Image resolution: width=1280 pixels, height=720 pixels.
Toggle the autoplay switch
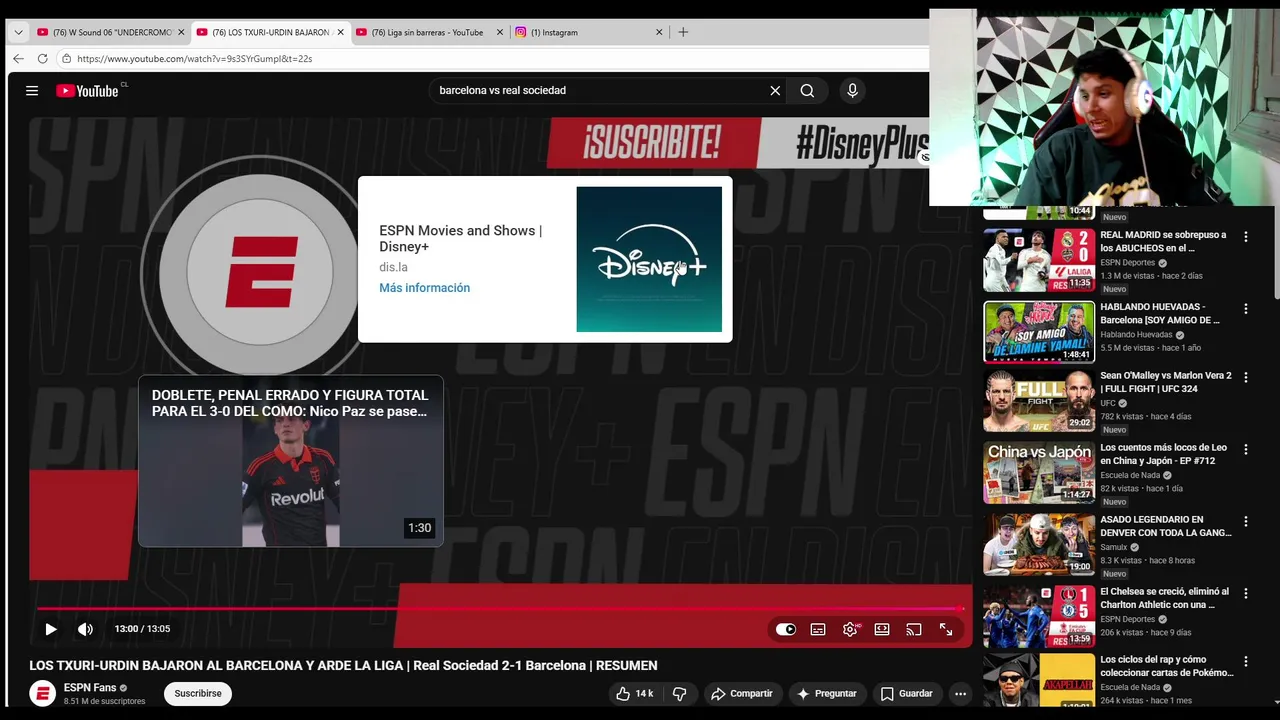click(786, 629)
